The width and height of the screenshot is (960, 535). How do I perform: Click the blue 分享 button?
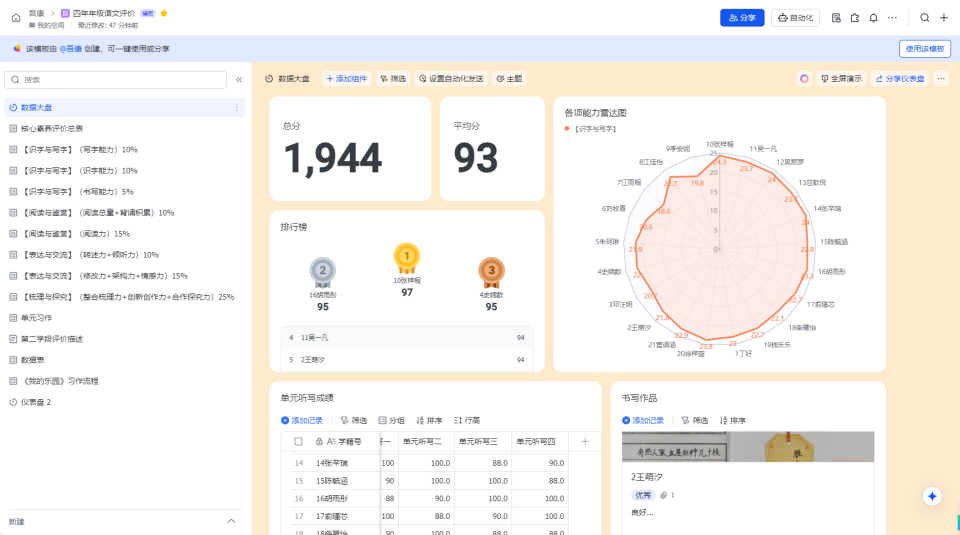point(741,18)
